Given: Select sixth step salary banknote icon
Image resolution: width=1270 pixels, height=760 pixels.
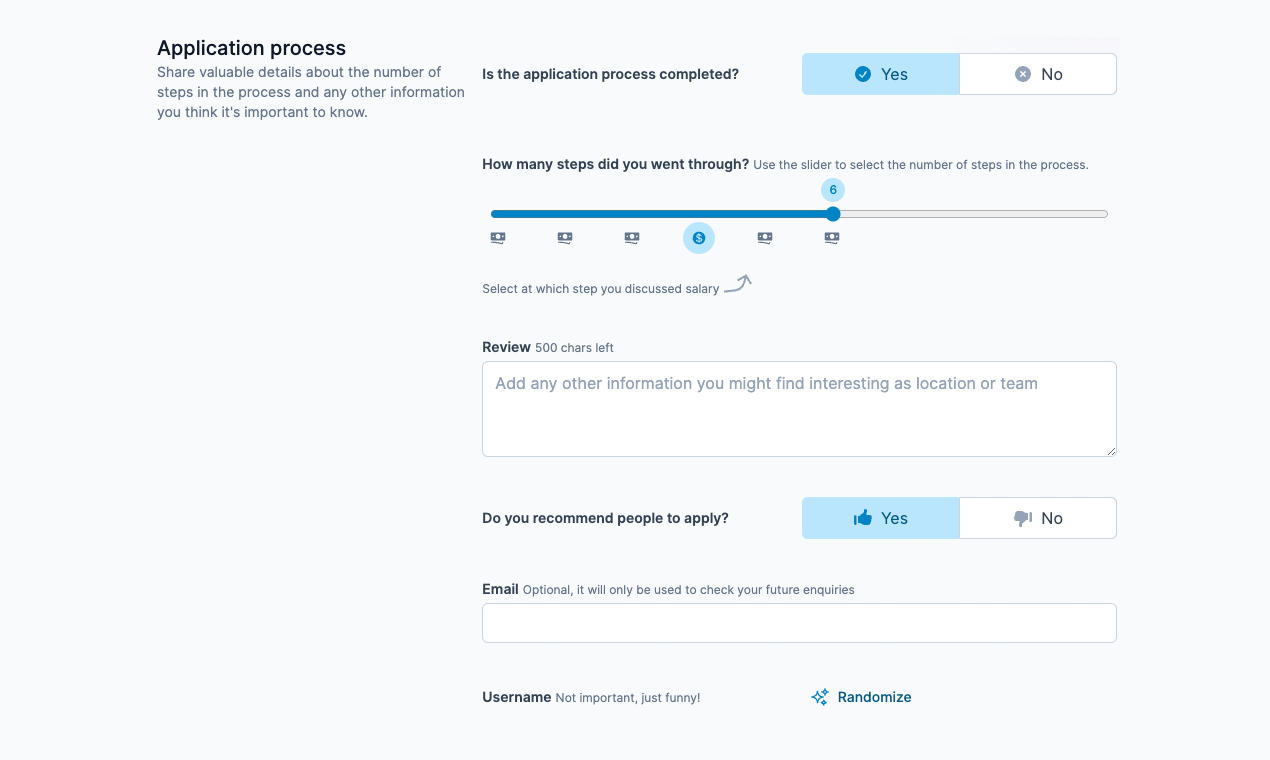Looking at the screenshot, I should tap(832, 238).
